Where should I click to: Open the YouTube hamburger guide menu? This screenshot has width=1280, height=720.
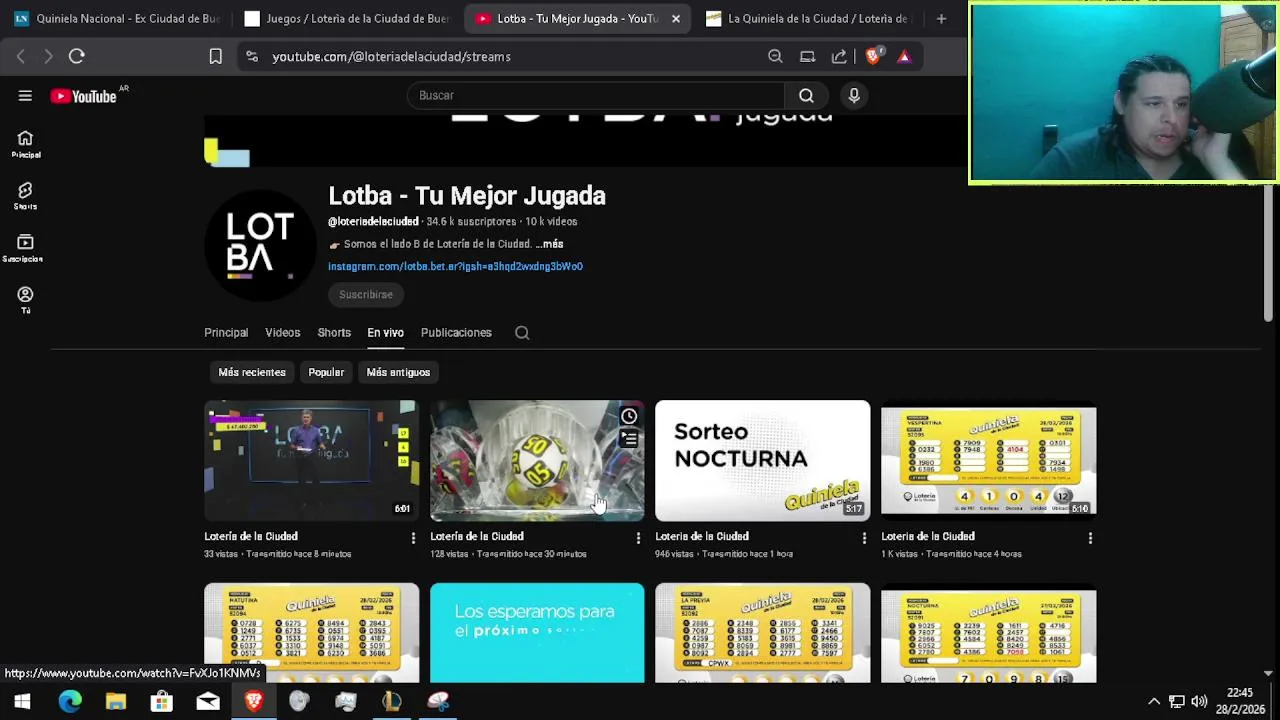click(x=25, y=96)
